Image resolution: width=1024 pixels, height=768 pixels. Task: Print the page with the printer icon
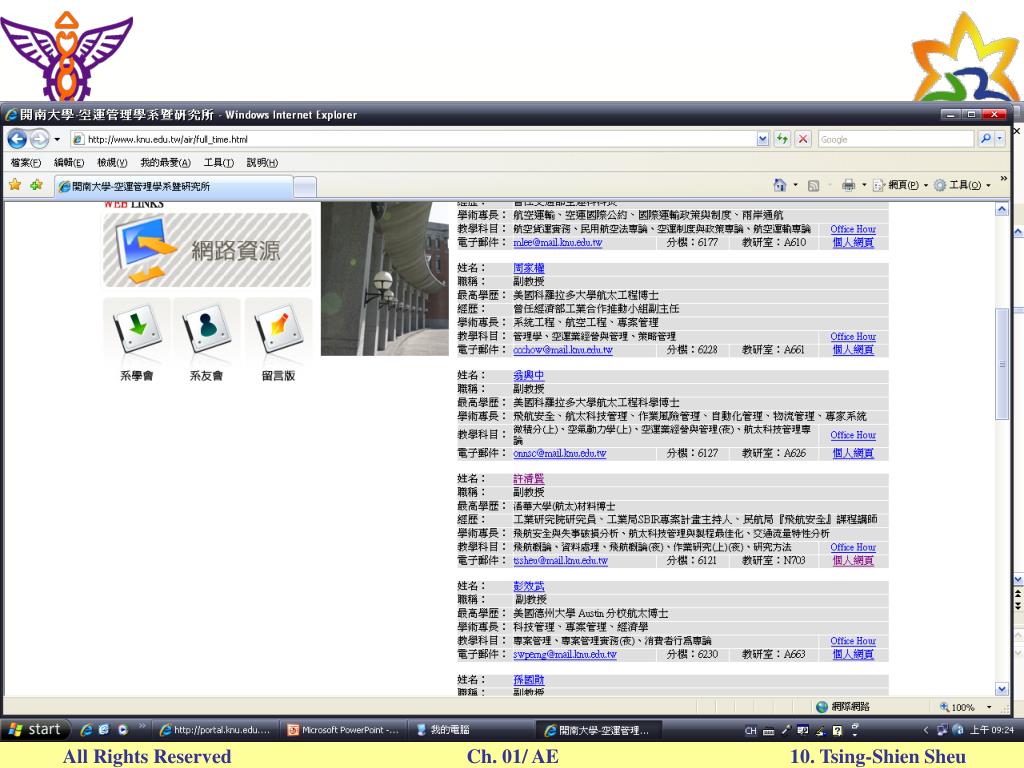tap(848, 185)
